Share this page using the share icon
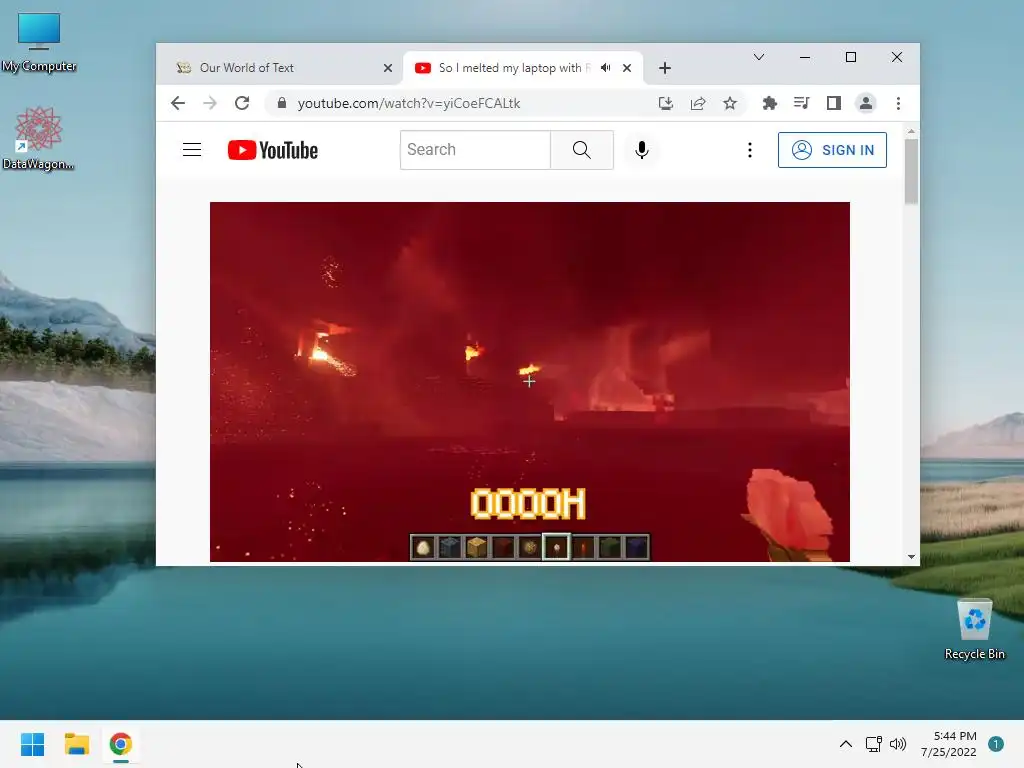 [x=697, y=103]
